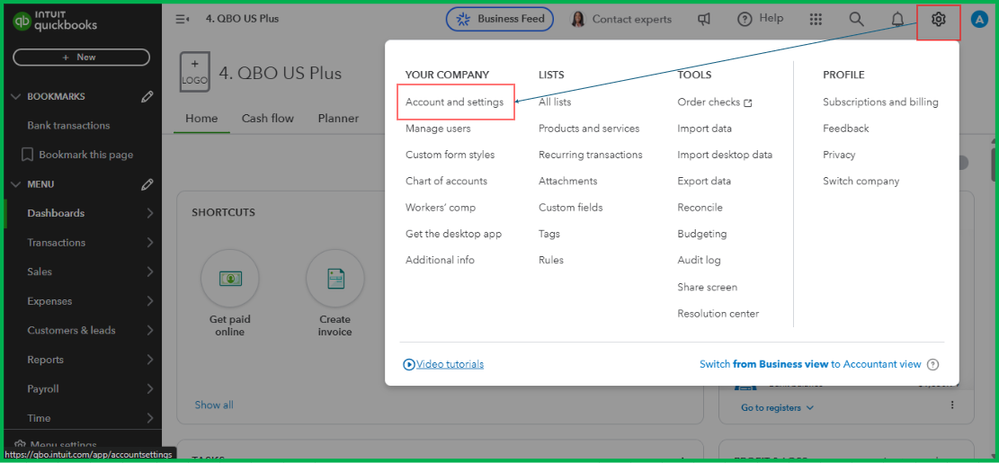This screenshot has width=999, height=463.
Task: Click the Create invoice shortcut icon
Action: tap(335, 278)
